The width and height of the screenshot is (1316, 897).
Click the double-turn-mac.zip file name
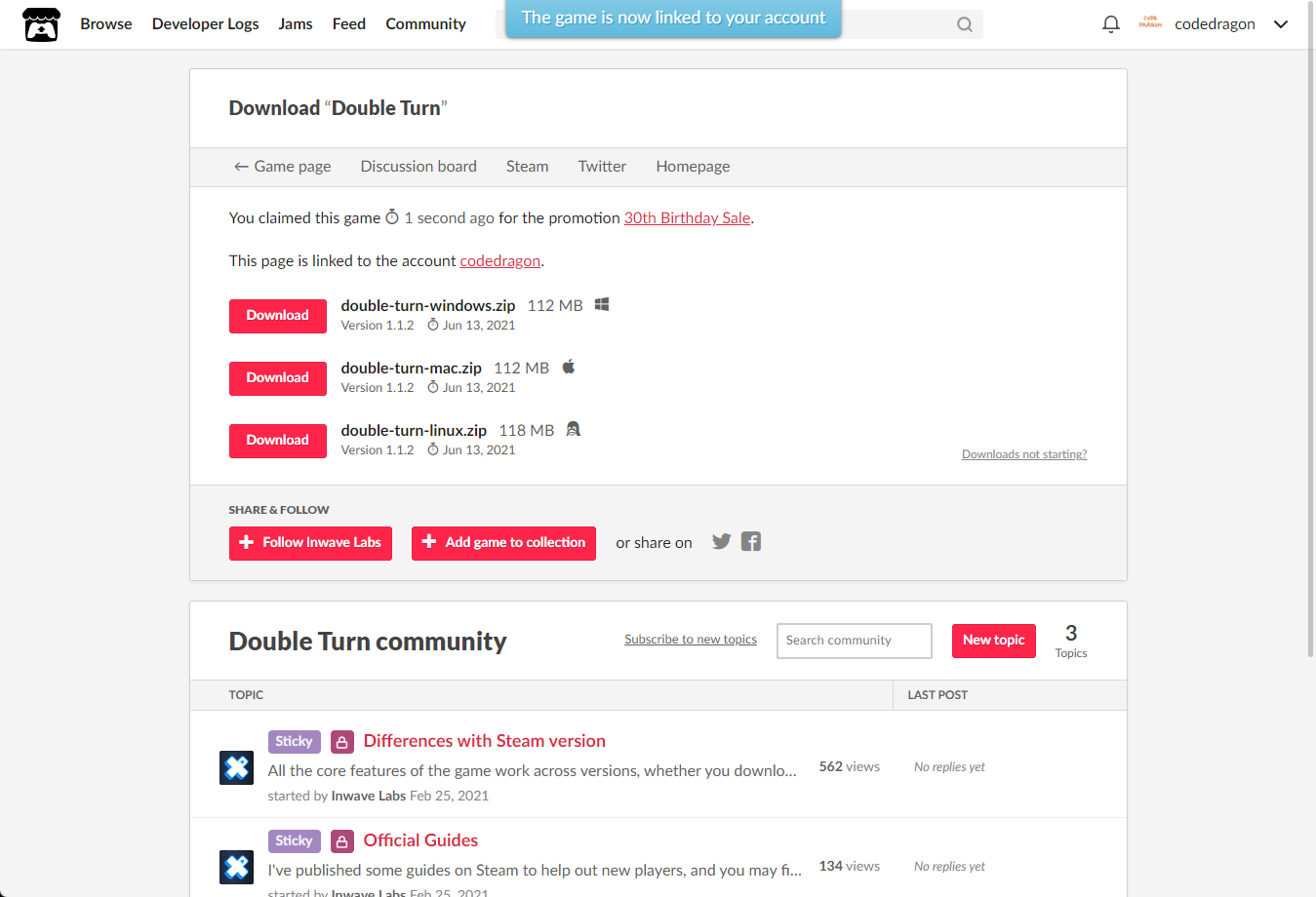(411, 368)
